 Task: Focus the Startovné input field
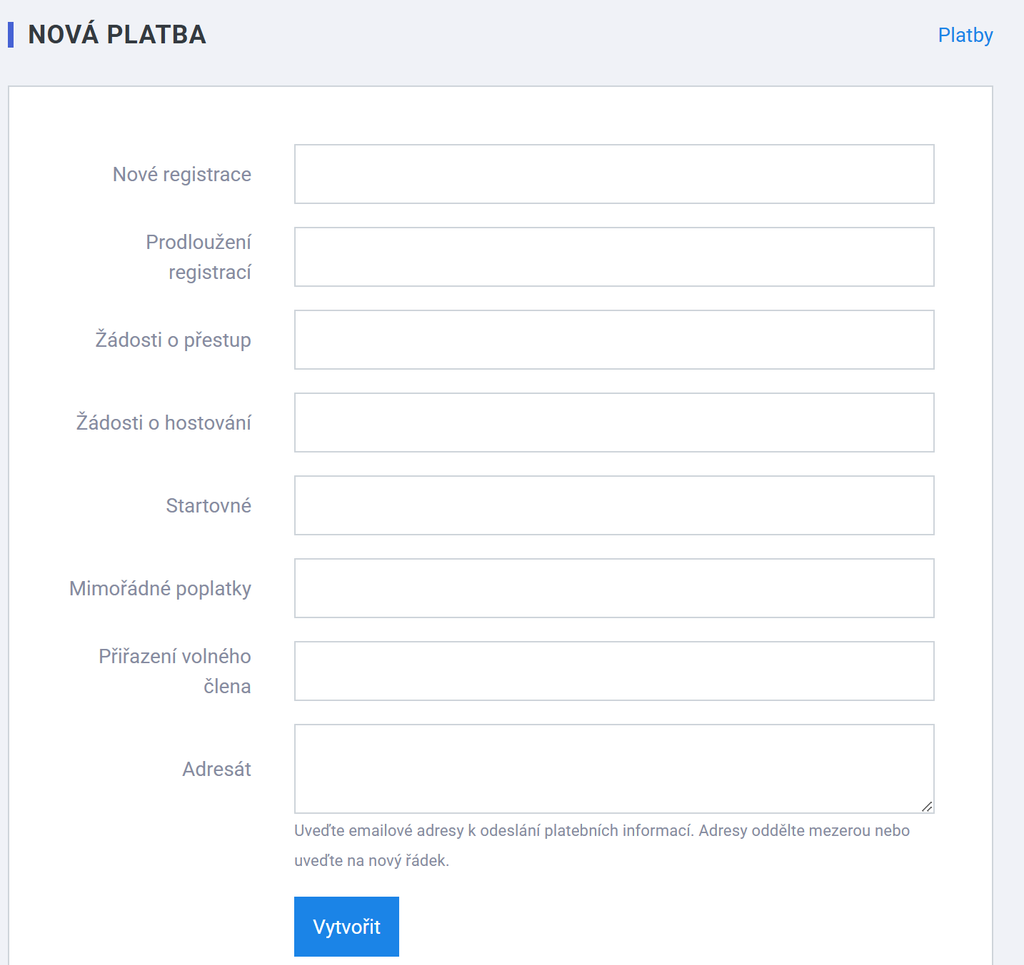pos(614,505)
